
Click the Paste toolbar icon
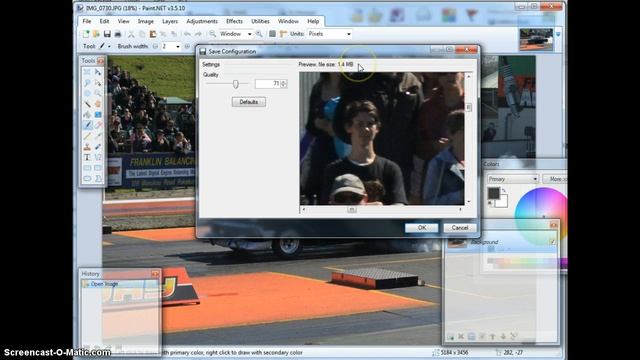(x=153, y=34)
